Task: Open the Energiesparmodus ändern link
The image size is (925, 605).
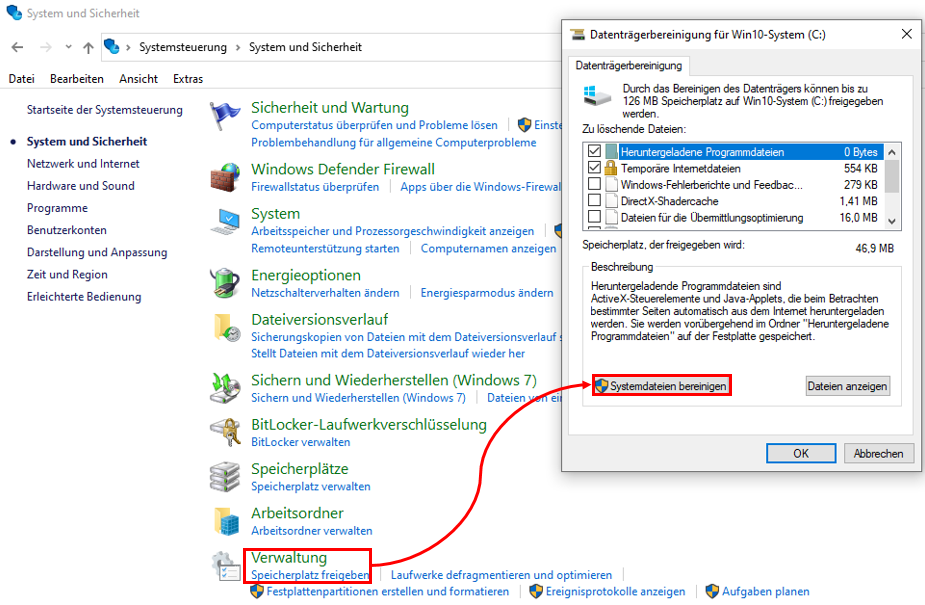Action: click(487, 293)
